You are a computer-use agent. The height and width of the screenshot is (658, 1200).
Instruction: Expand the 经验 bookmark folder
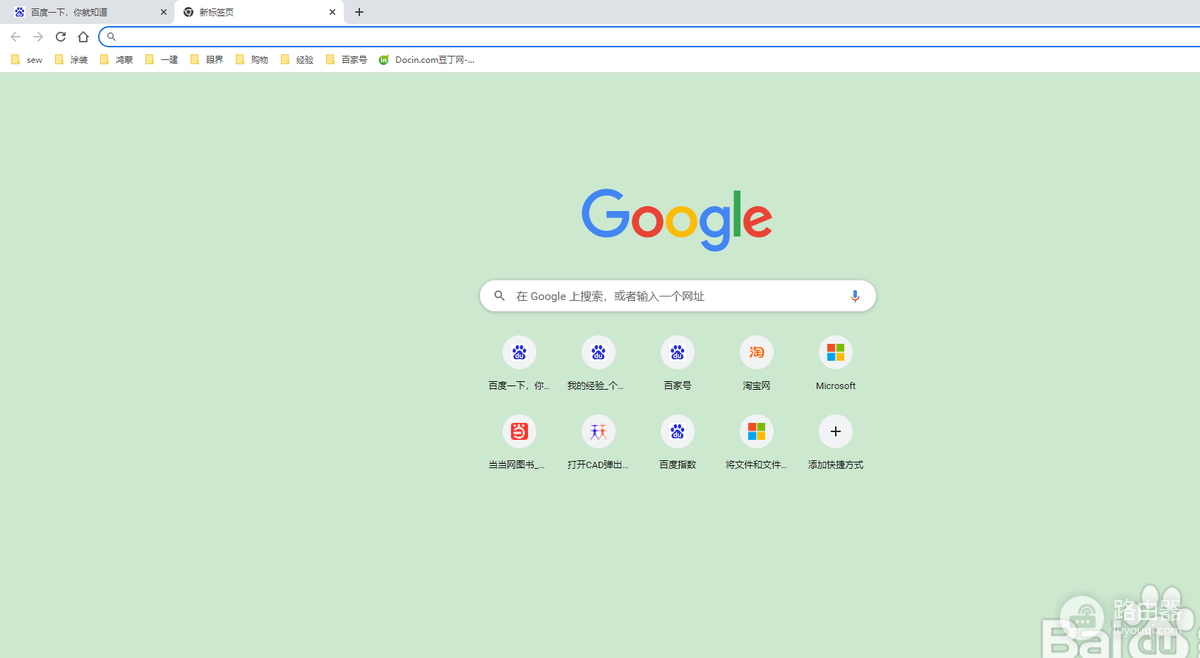pyautogui.click(x=297, y=60)
